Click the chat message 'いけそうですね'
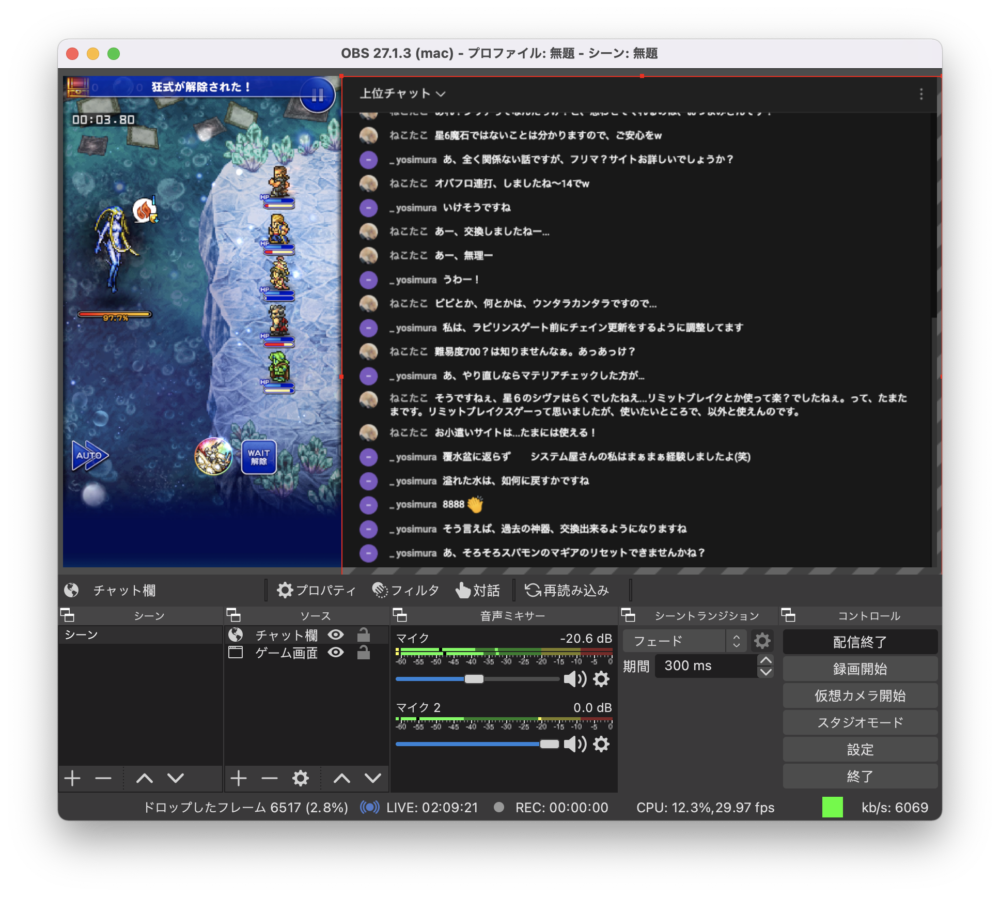 tap(476, 208)
